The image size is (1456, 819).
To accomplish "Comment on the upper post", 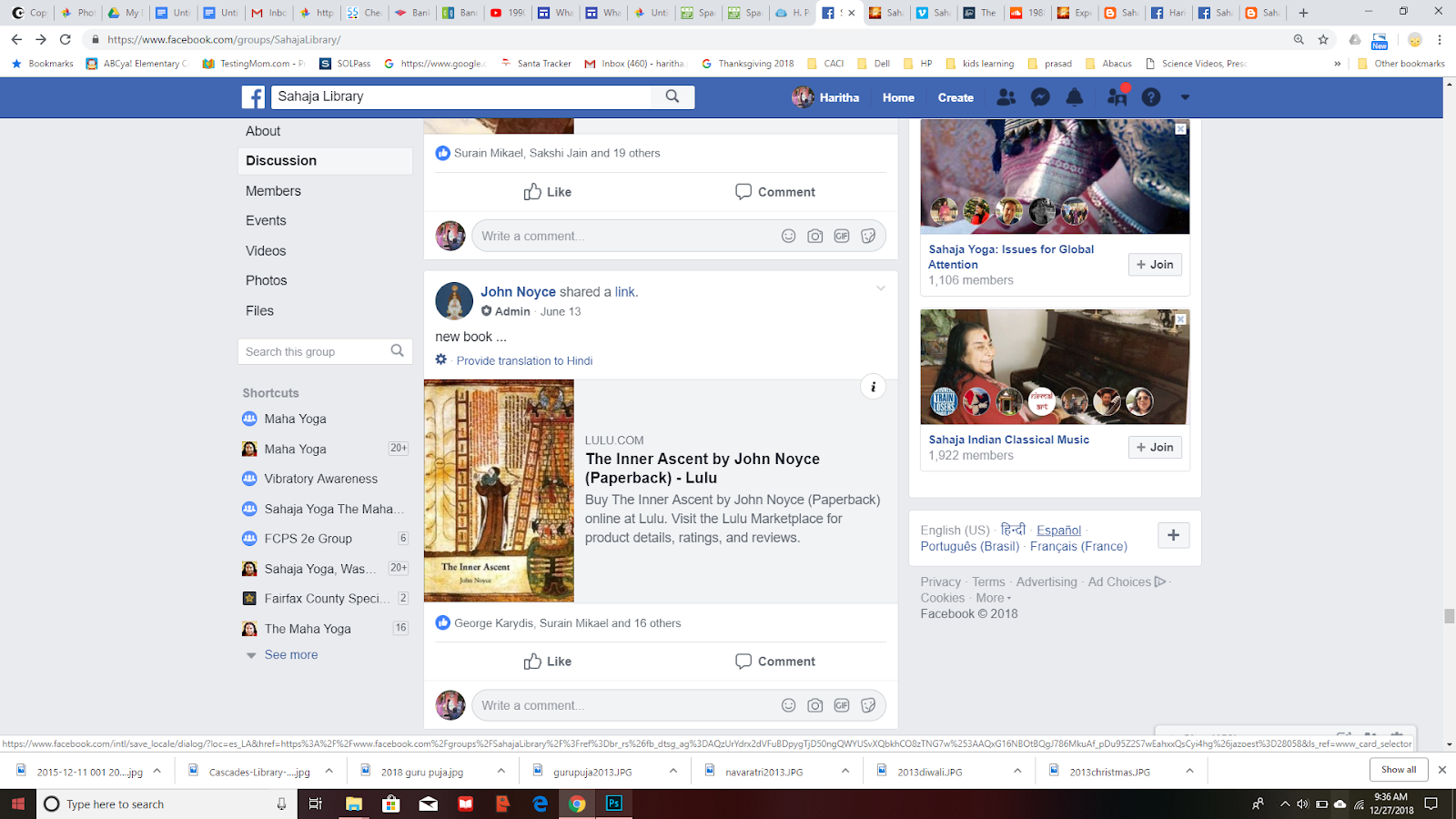I will (x=775, y=192).
